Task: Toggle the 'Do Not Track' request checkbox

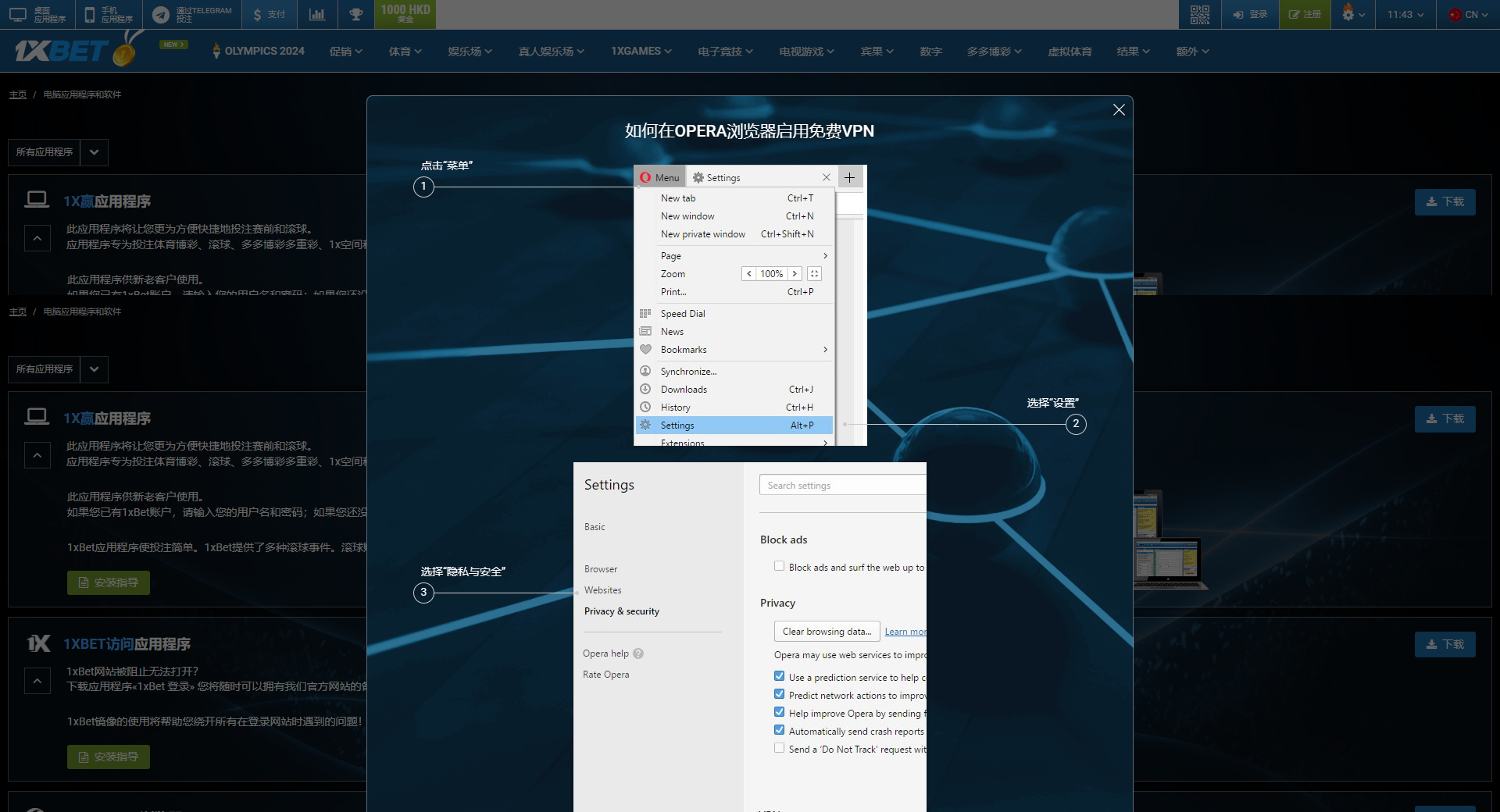Action: coord(779,748)
